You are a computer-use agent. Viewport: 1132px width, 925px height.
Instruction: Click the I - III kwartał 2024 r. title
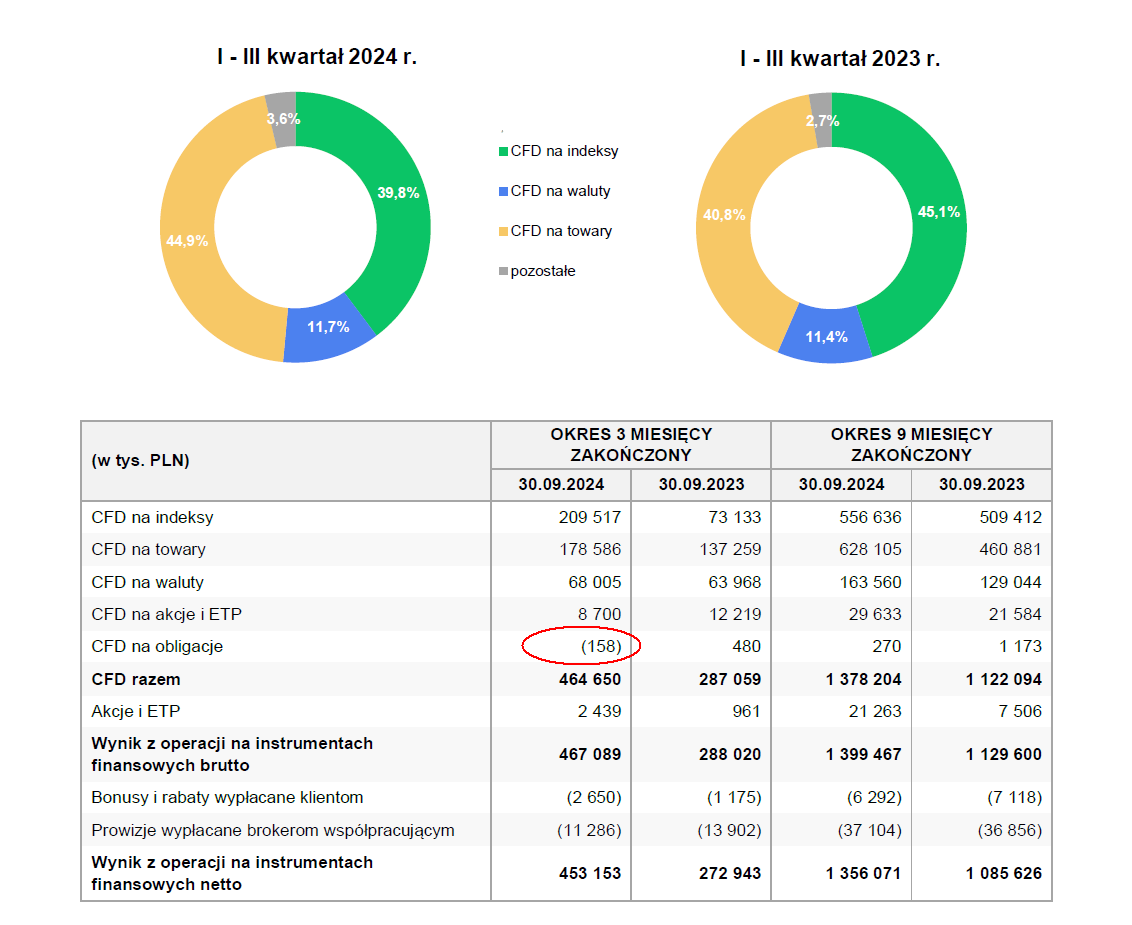(x=316, y=57)
